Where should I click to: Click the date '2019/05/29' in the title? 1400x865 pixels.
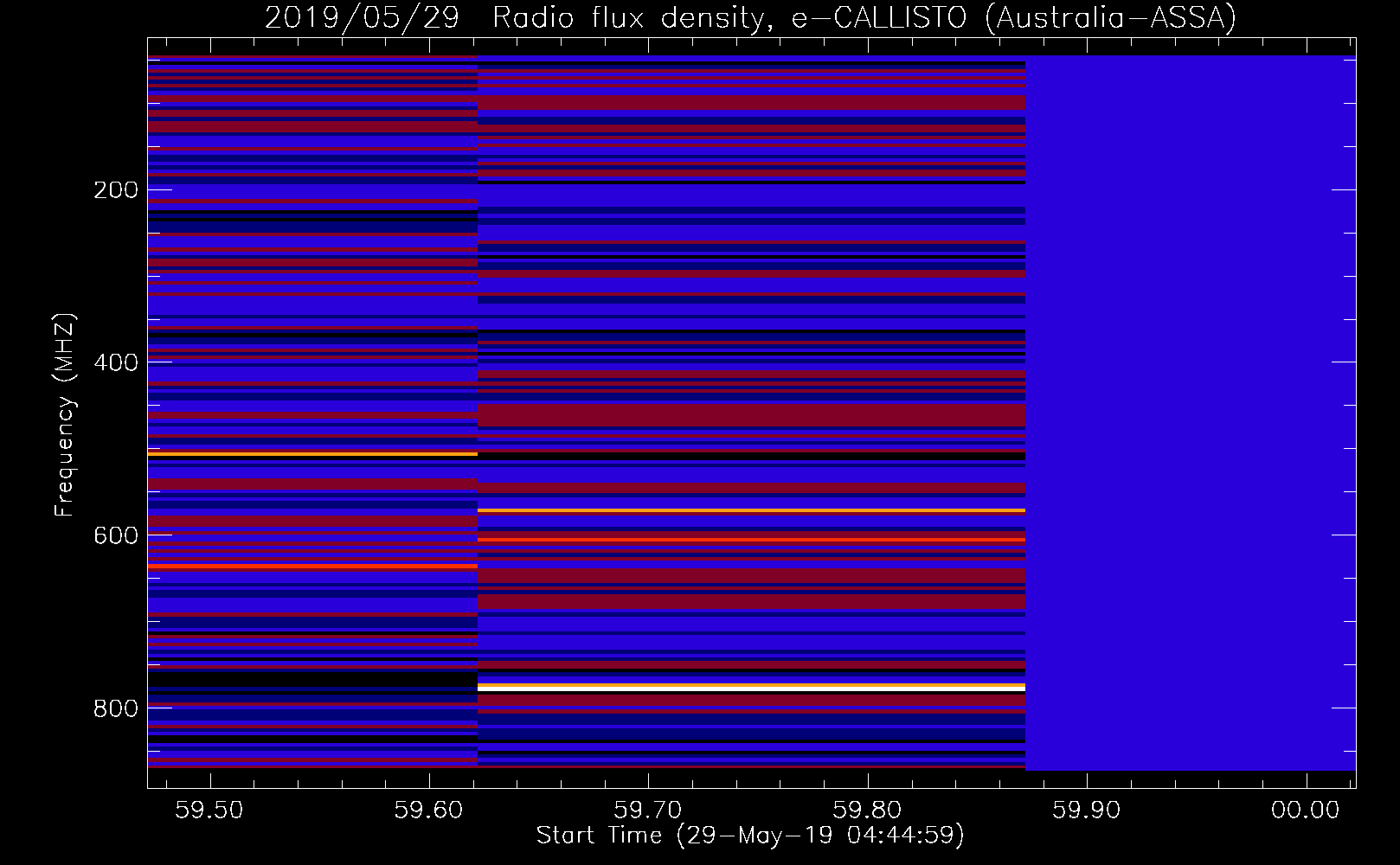(362, 18)
